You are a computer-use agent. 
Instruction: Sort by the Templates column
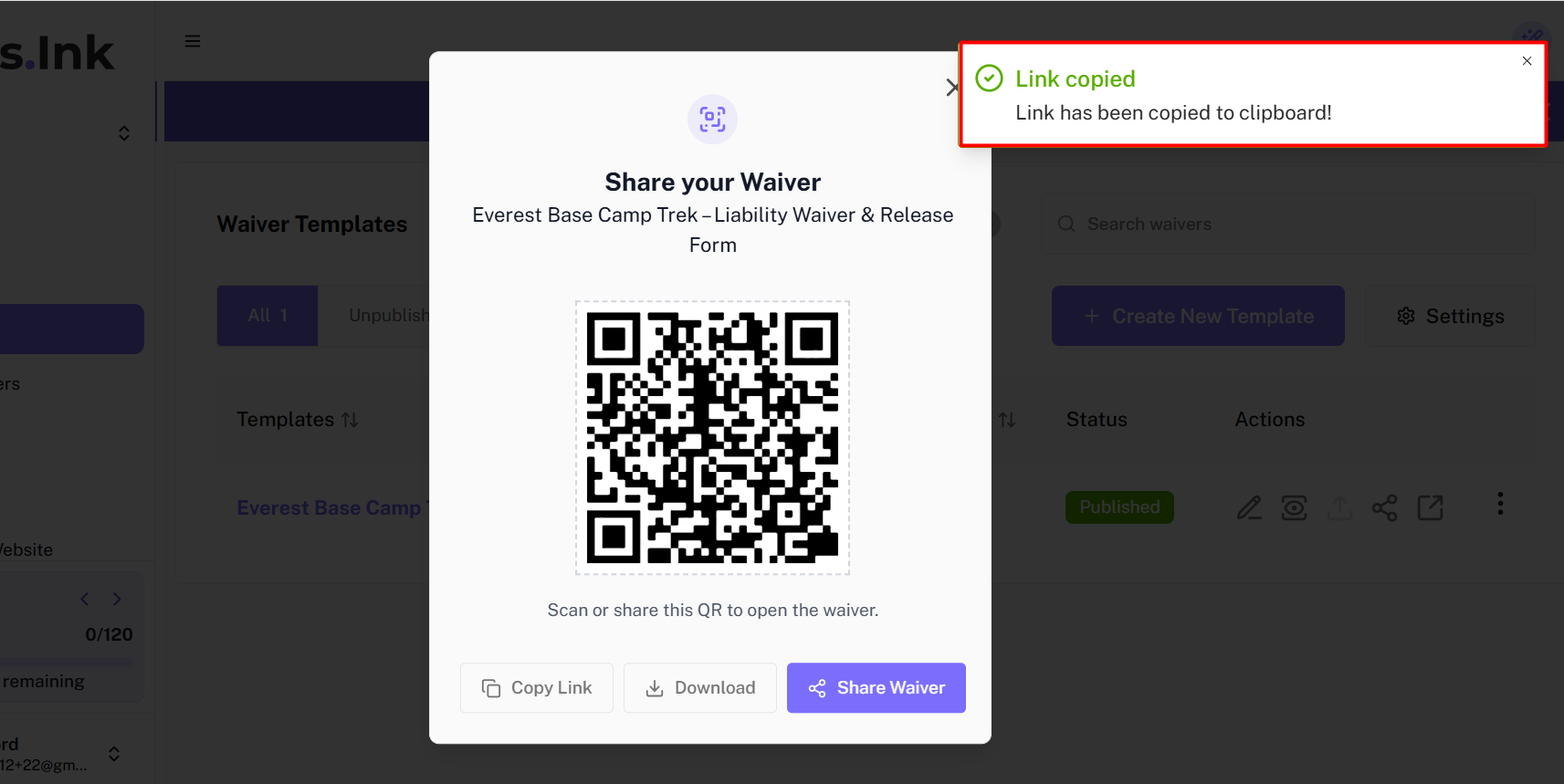pos(298,420)
